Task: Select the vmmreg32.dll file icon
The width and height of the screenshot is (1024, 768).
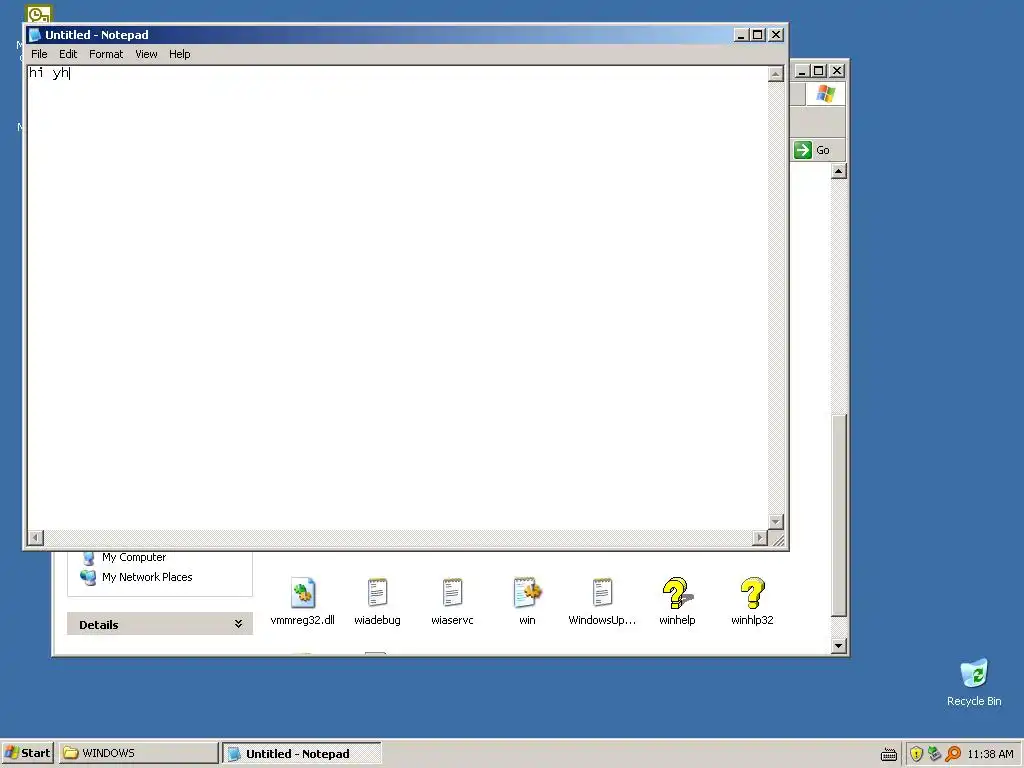Action: (x=302, y=593)
